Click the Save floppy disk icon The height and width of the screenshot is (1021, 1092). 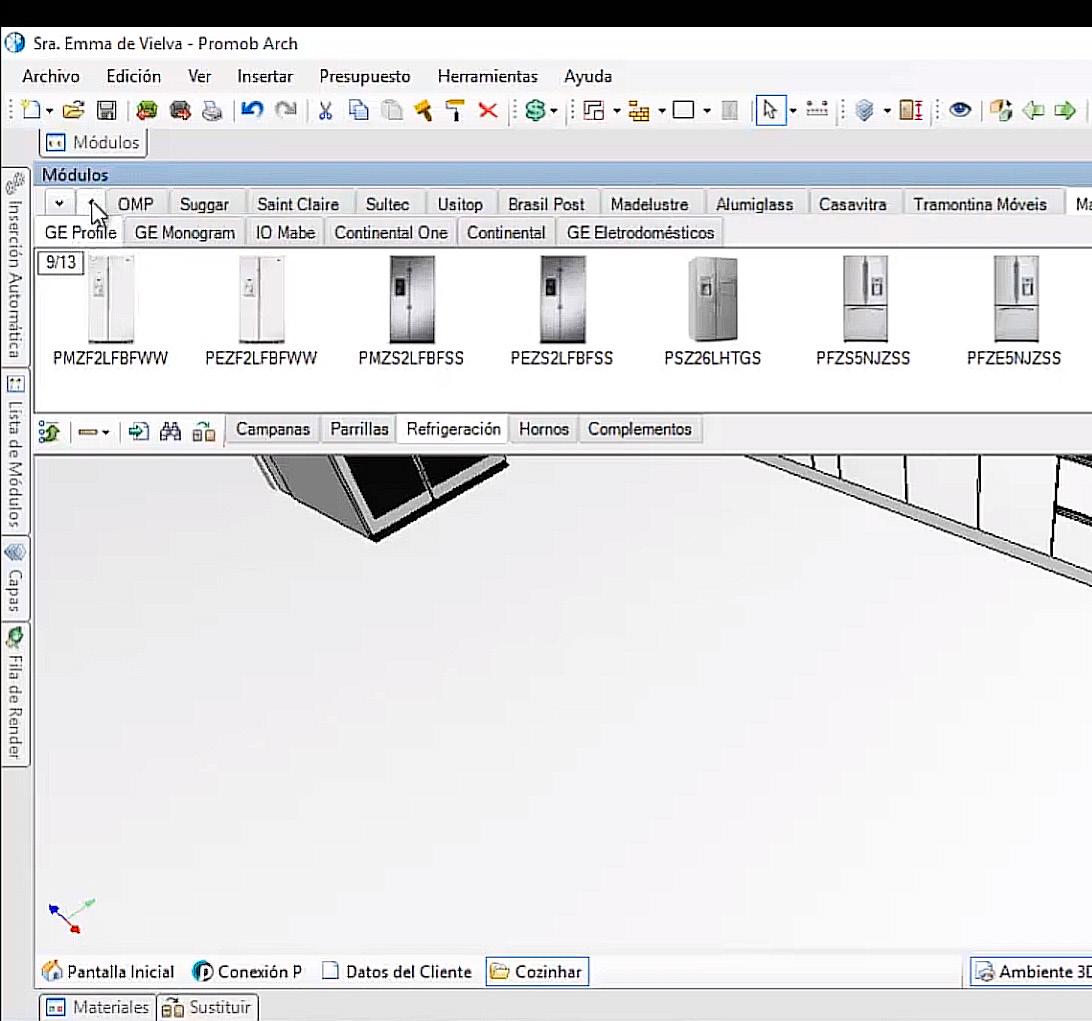pyautogui.click(x=106, y=110)
